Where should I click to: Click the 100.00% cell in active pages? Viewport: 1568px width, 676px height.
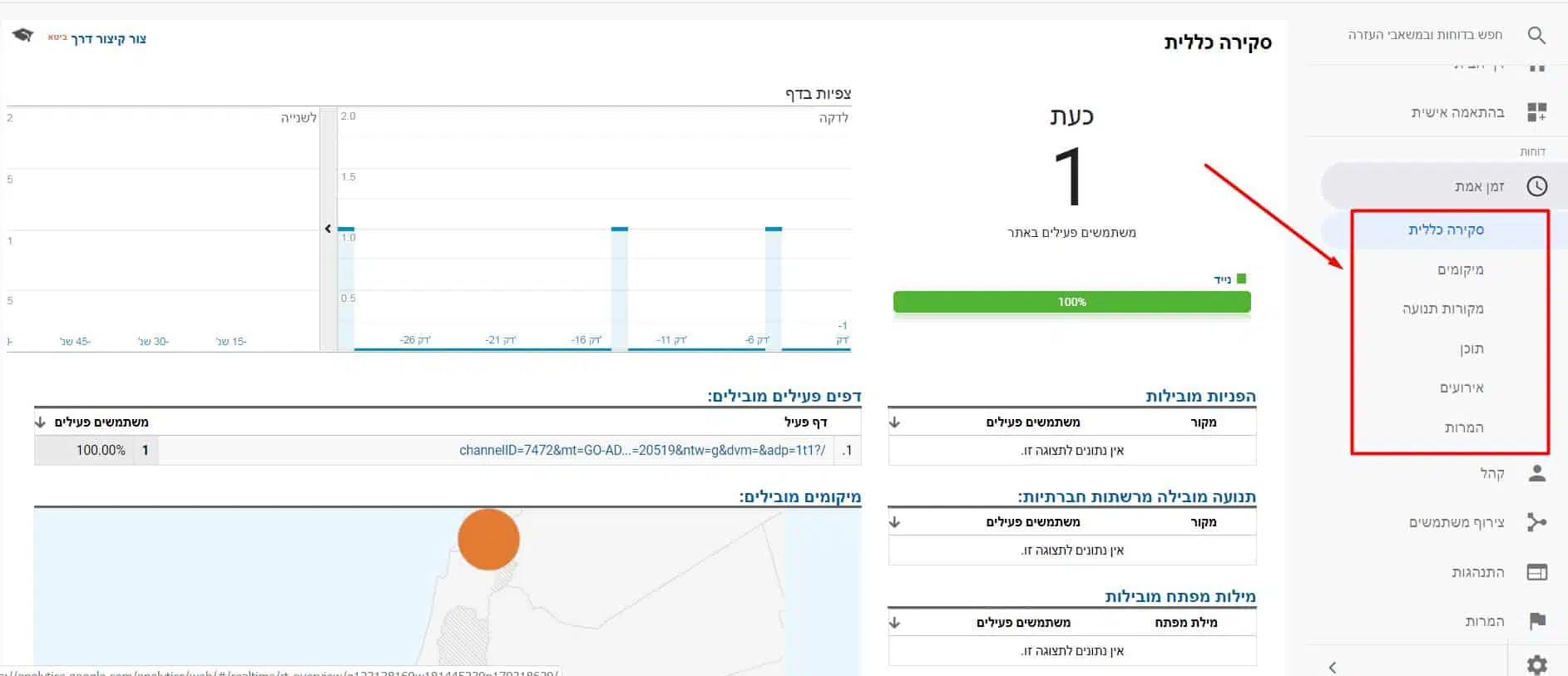(x=101, y=450)
